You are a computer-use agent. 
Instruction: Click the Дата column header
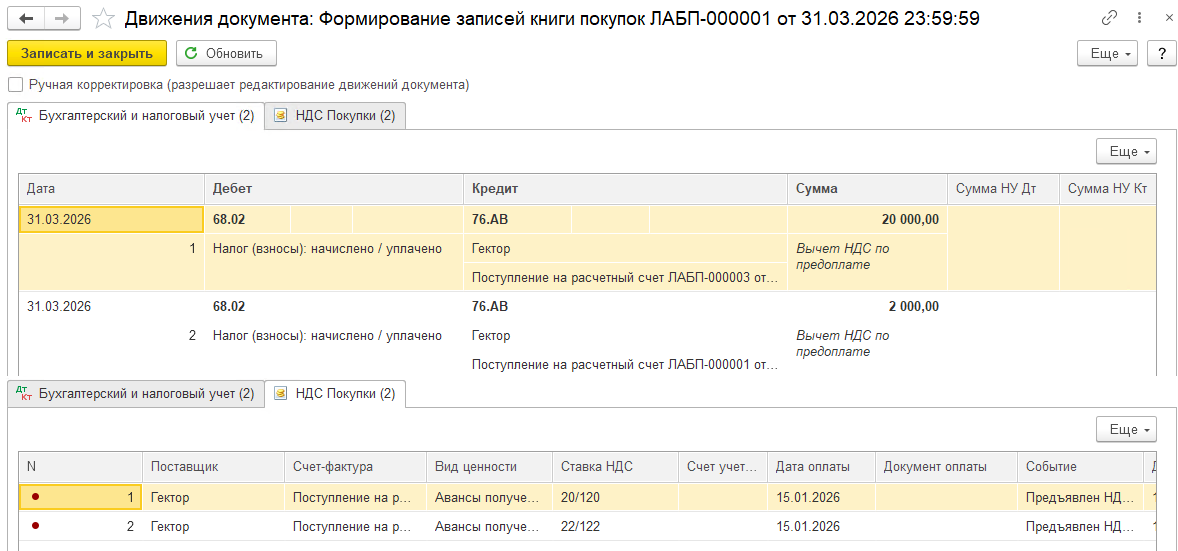coord(111,189)
